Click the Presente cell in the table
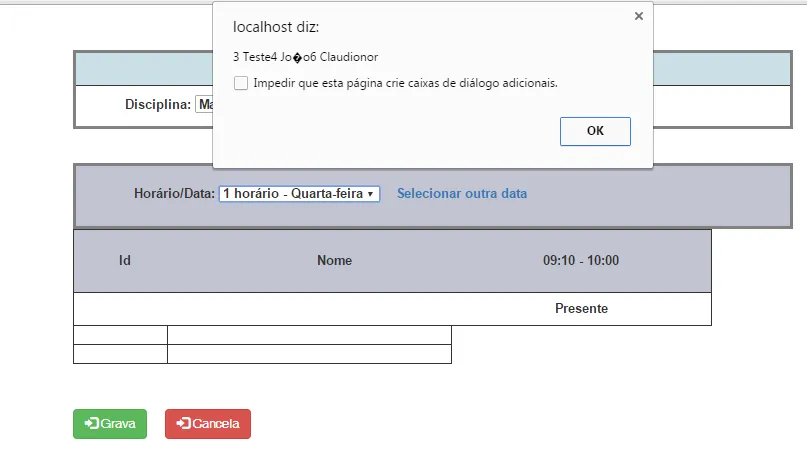This screenshot has width=807, height=457. [581, 309]
